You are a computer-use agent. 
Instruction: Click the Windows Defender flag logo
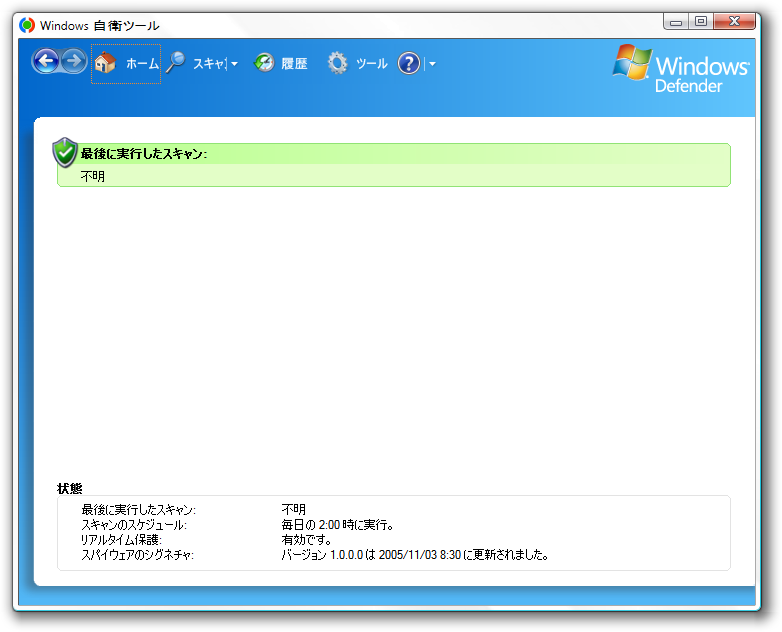pyautogui.click(x=632, y=62)
